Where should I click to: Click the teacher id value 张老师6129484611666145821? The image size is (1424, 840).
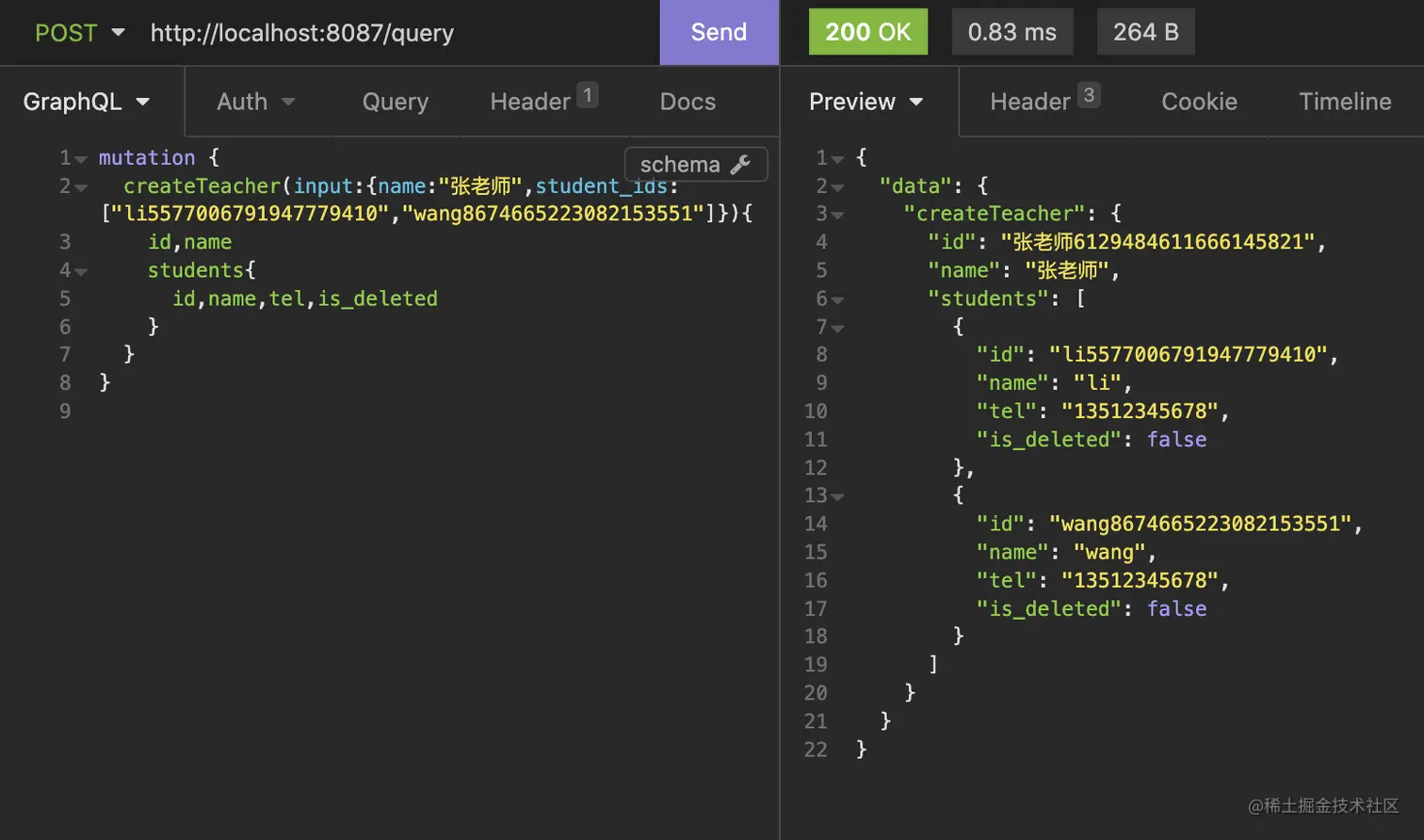[x=1157, y=242]
